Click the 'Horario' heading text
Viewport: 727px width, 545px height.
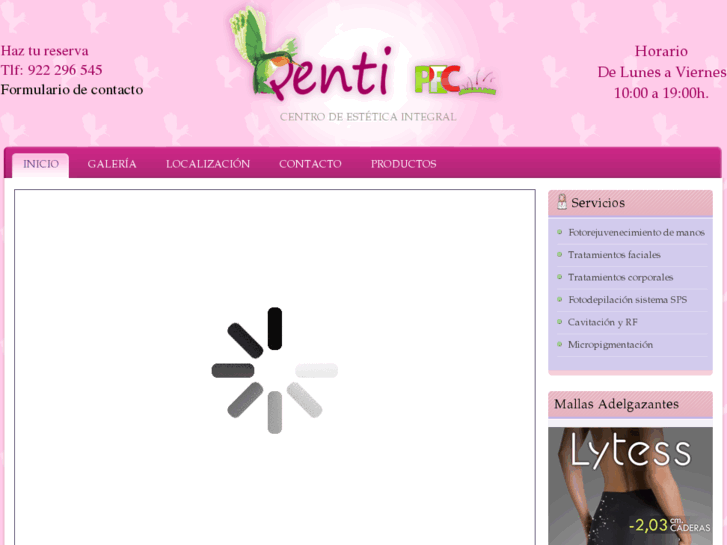pos(661,51)
